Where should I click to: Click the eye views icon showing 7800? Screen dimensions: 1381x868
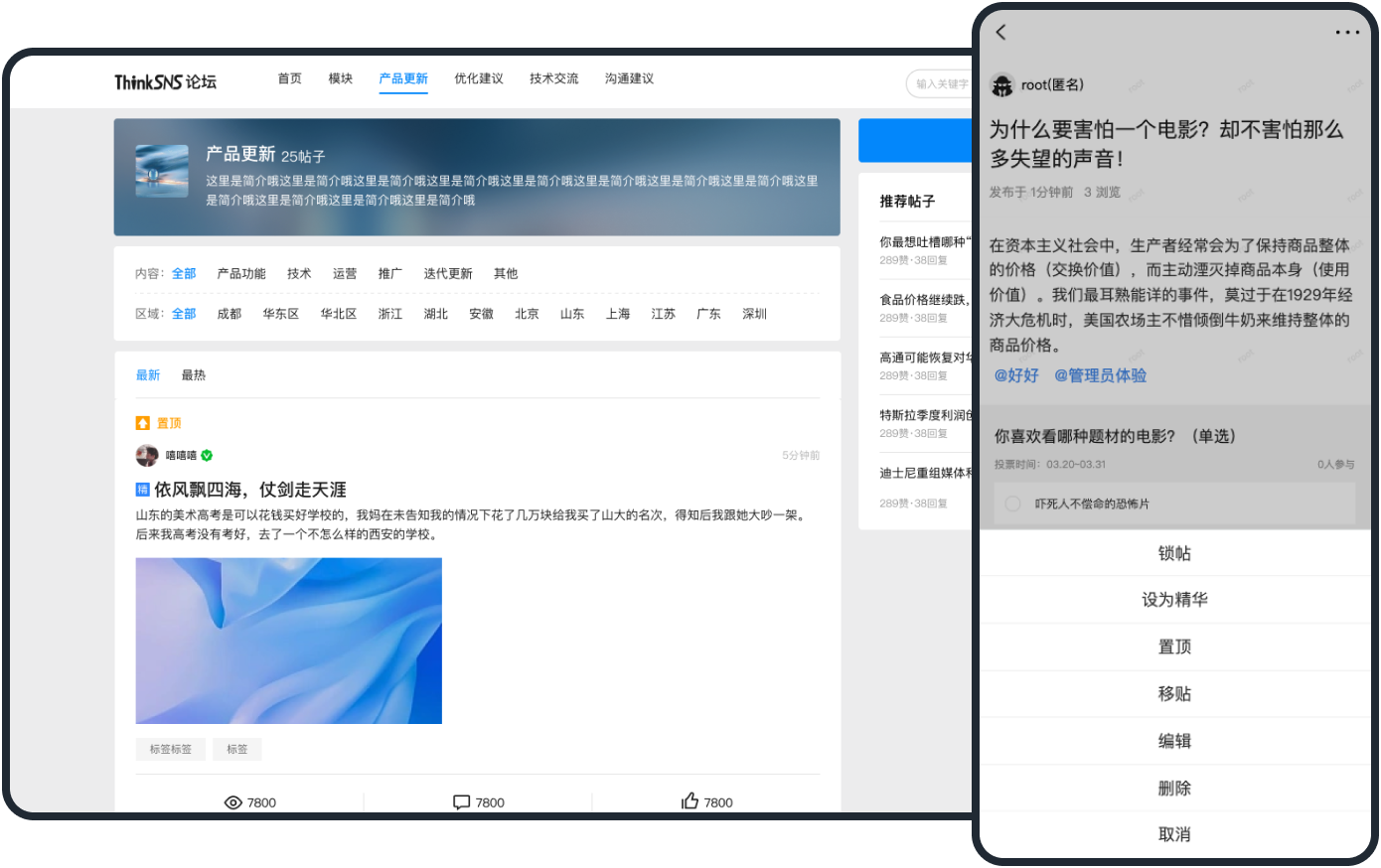click(x=233, y=802)
